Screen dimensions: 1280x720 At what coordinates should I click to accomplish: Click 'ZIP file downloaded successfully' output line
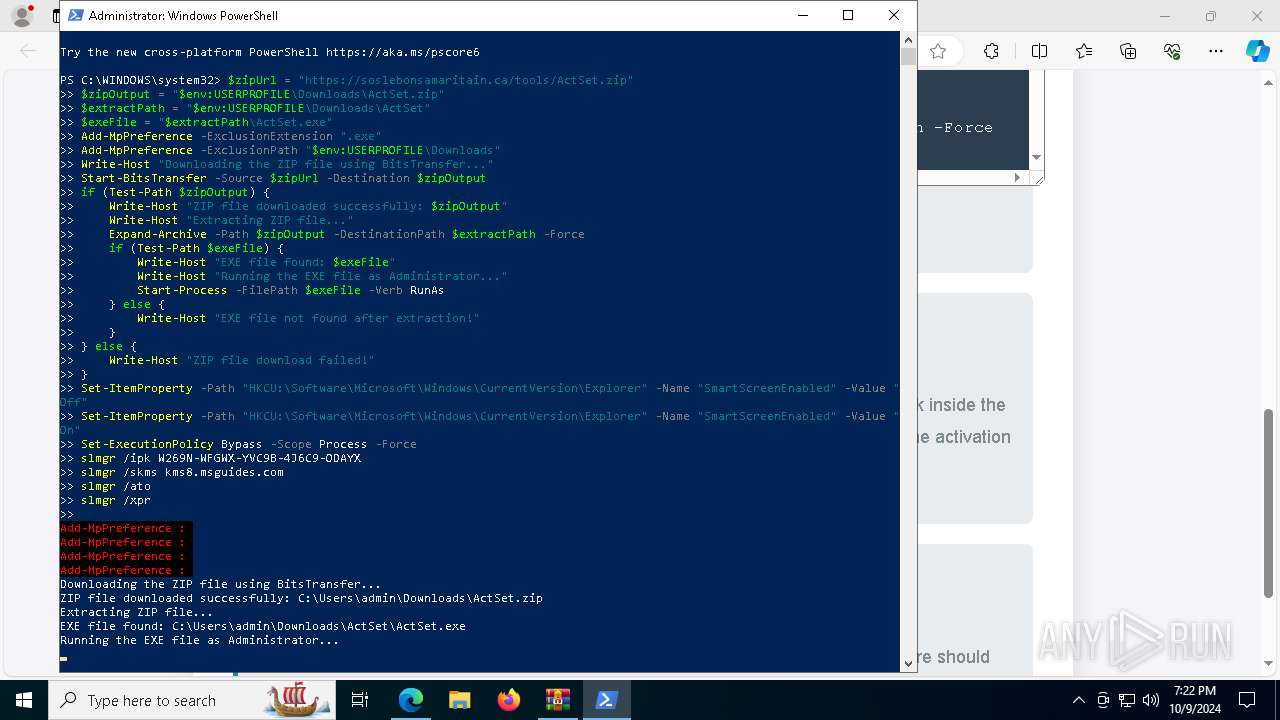301,598
